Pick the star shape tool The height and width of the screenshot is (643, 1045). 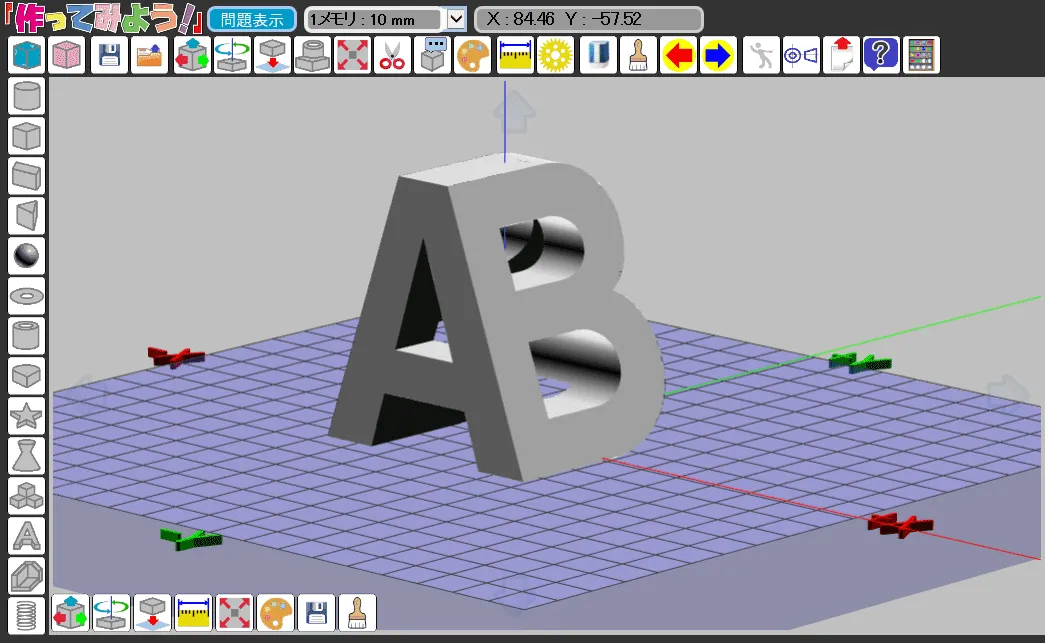pyautogui.click(x=26, y=415)
